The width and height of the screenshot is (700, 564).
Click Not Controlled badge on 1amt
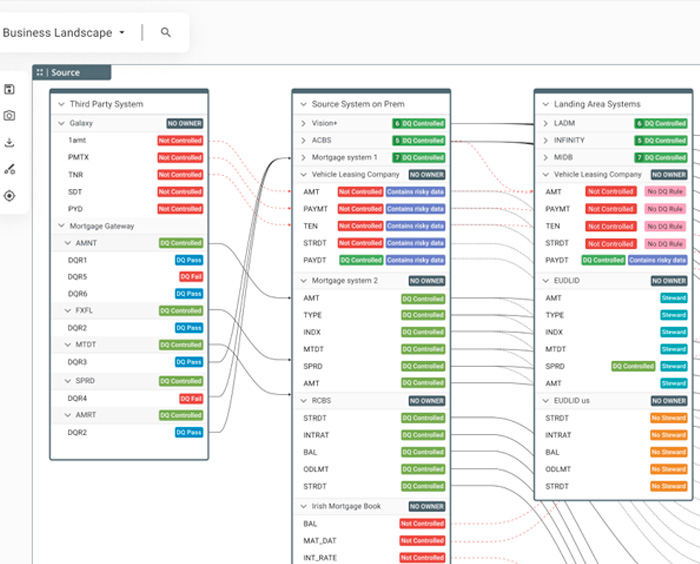180,141
